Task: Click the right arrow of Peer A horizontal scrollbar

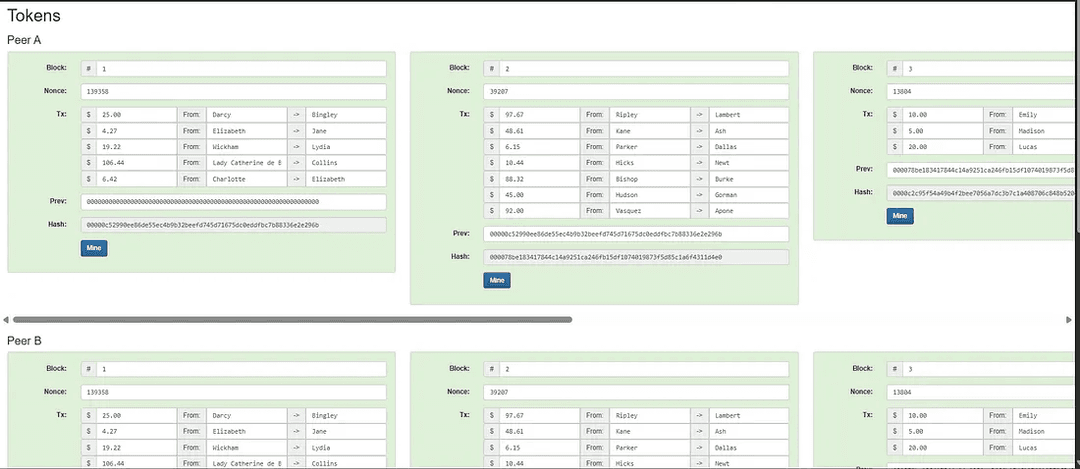Action: pos(1069,320)
